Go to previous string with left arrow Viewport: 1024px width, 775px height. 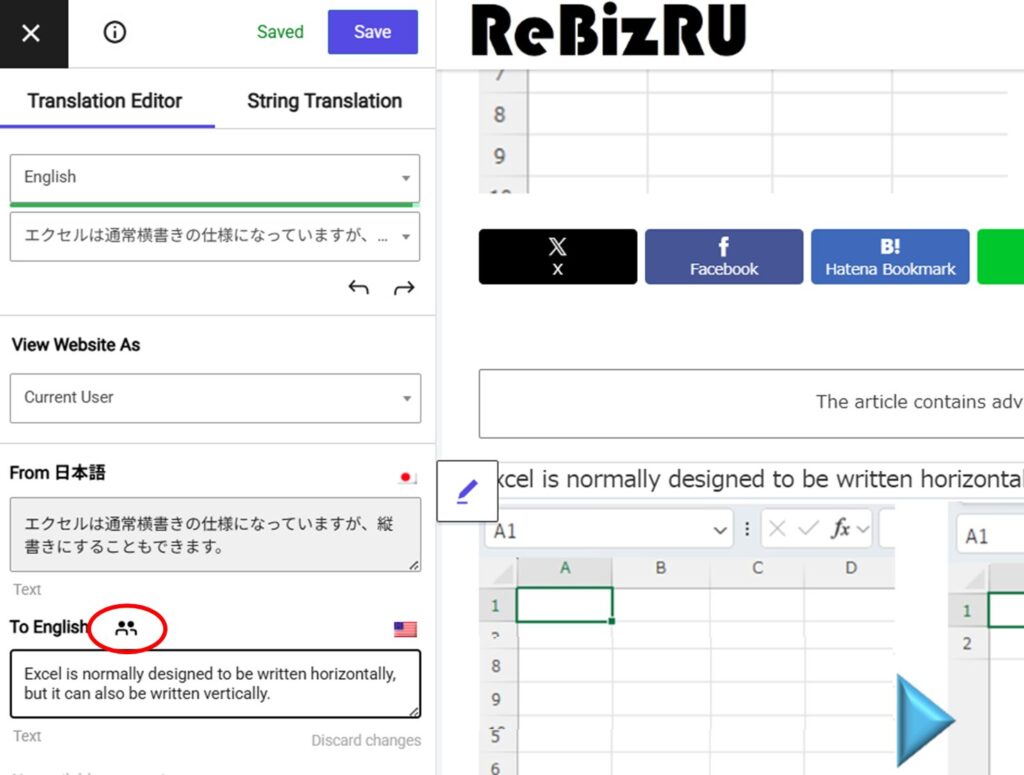359,287
